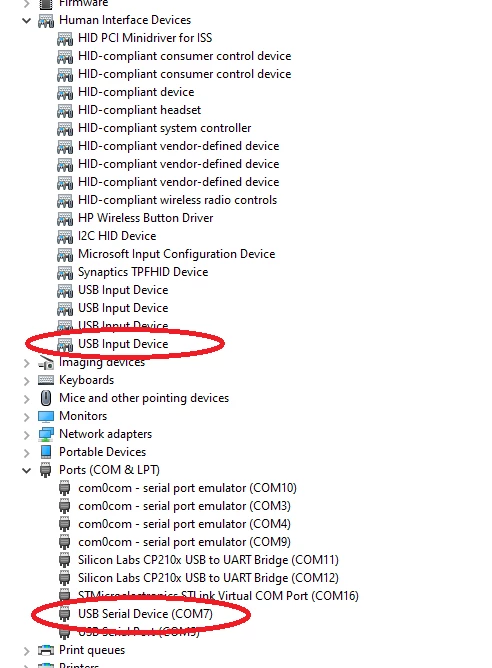Click the Network adapters icon

(x=46, y=434)
